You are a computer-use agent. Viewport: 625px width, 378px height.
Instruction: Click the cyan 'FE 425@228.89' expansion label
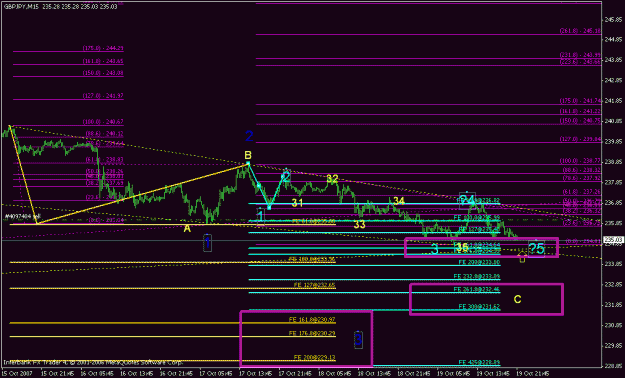coord(479,362)
